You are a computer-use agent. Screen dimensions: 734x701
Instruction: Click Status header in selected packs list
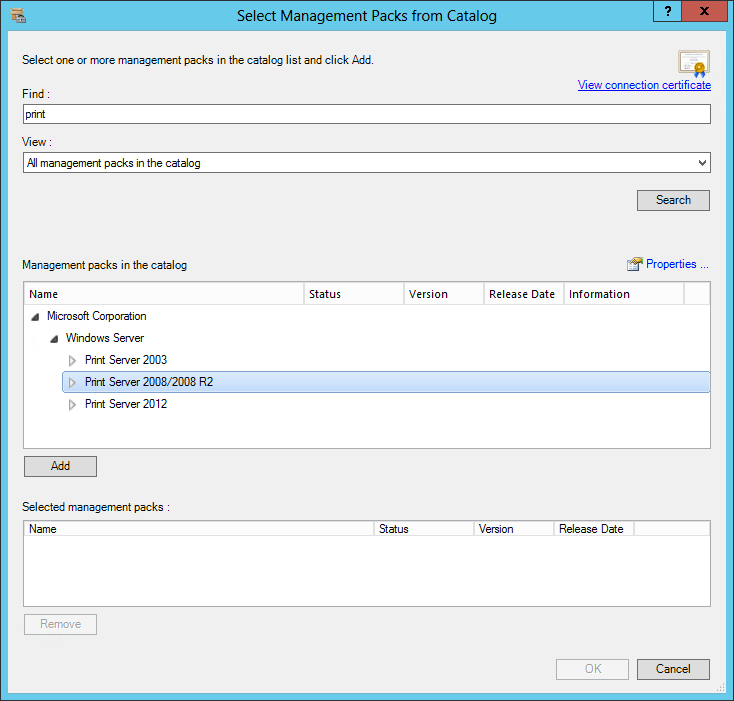[424, 529]
